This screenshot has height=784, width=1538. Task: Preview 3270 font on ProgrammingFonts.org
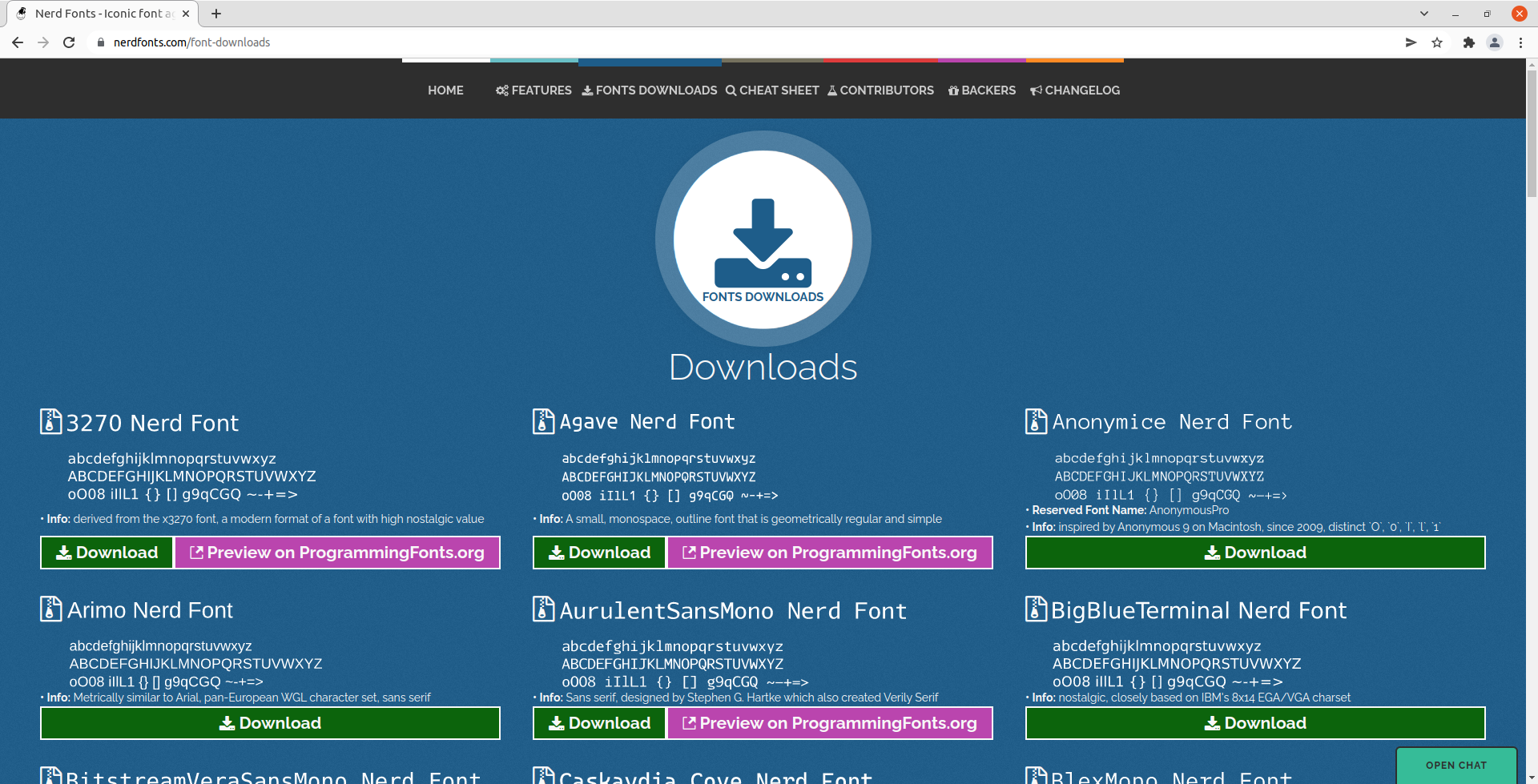coord(337,553)
